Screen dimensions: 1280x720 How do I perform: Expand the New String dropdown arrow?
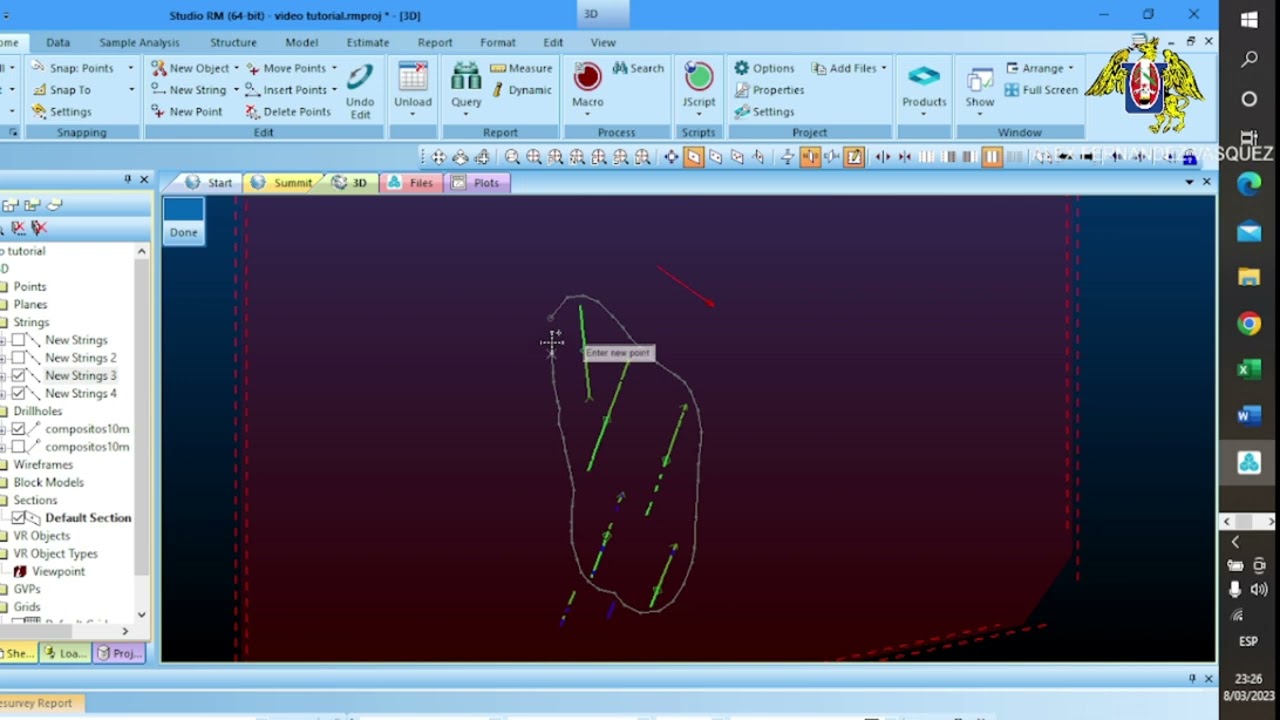tap(236, 90)
